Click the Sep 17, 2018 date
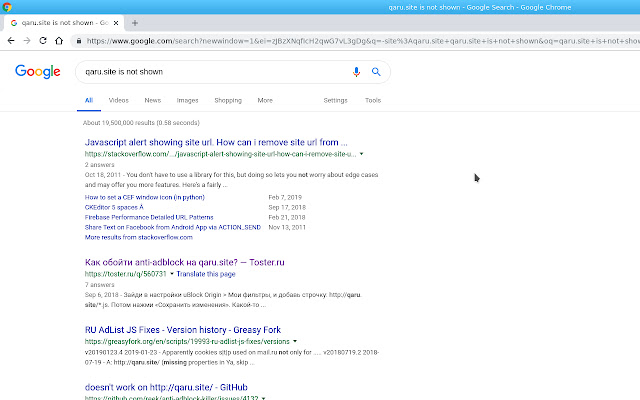Image resolution: width=640 pixels, height=400 pixels. point(287,207)
